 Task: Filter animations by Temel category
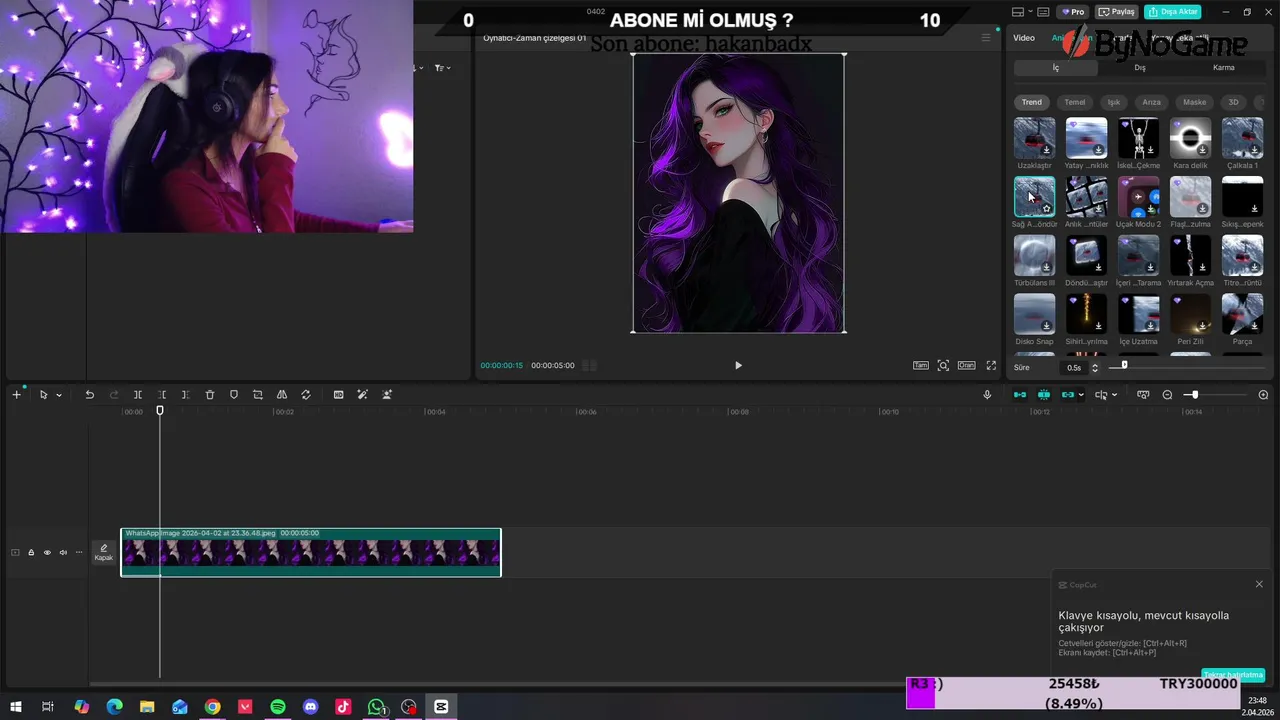click(1075, 102)
